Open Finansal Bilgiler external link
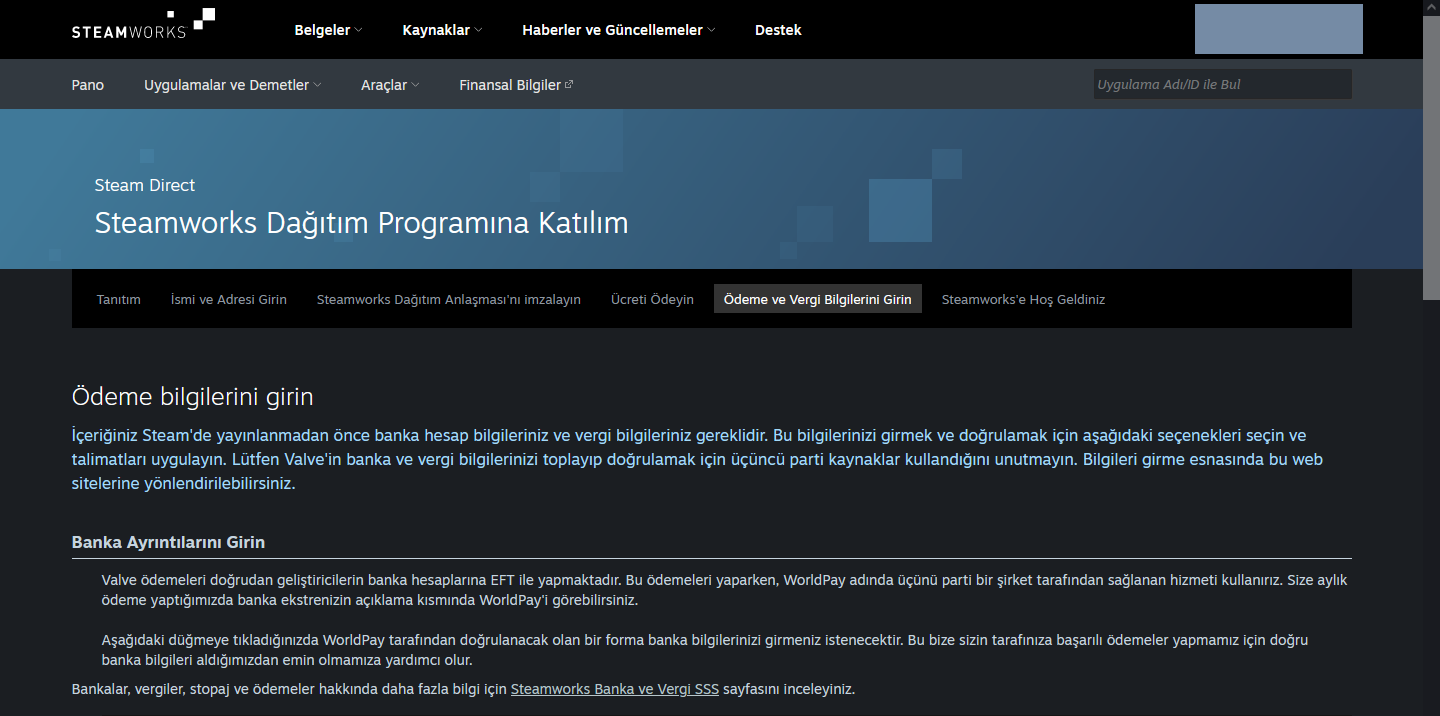The image size is (1440, 716). point(516,85)
